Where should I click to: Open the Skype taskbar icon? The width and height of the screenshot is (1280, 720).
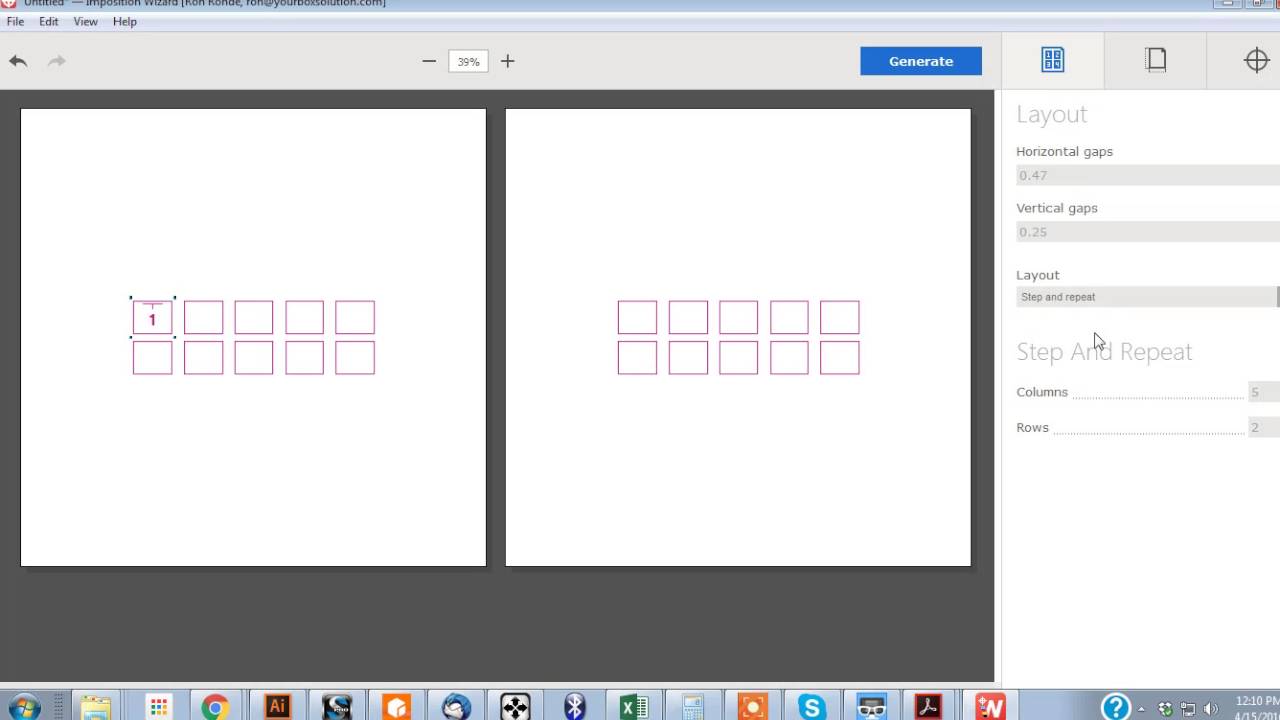811,707
